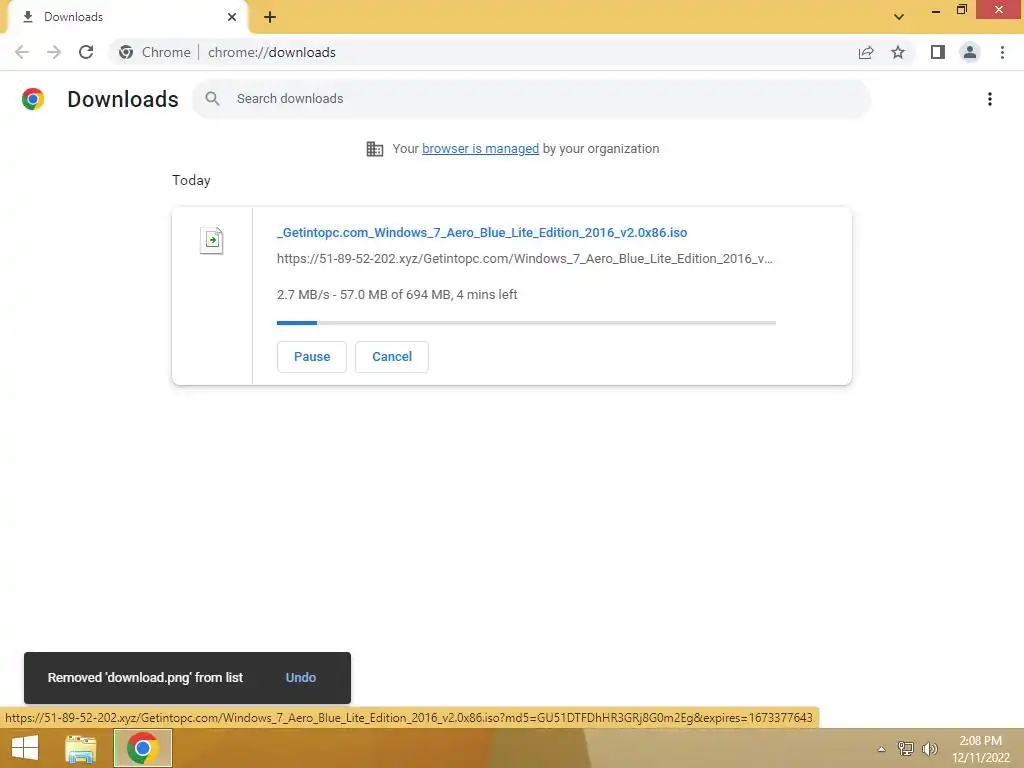Click the blue download progress bar
This screenshot has width=1024, height=768.
click(x=526, y=323)
